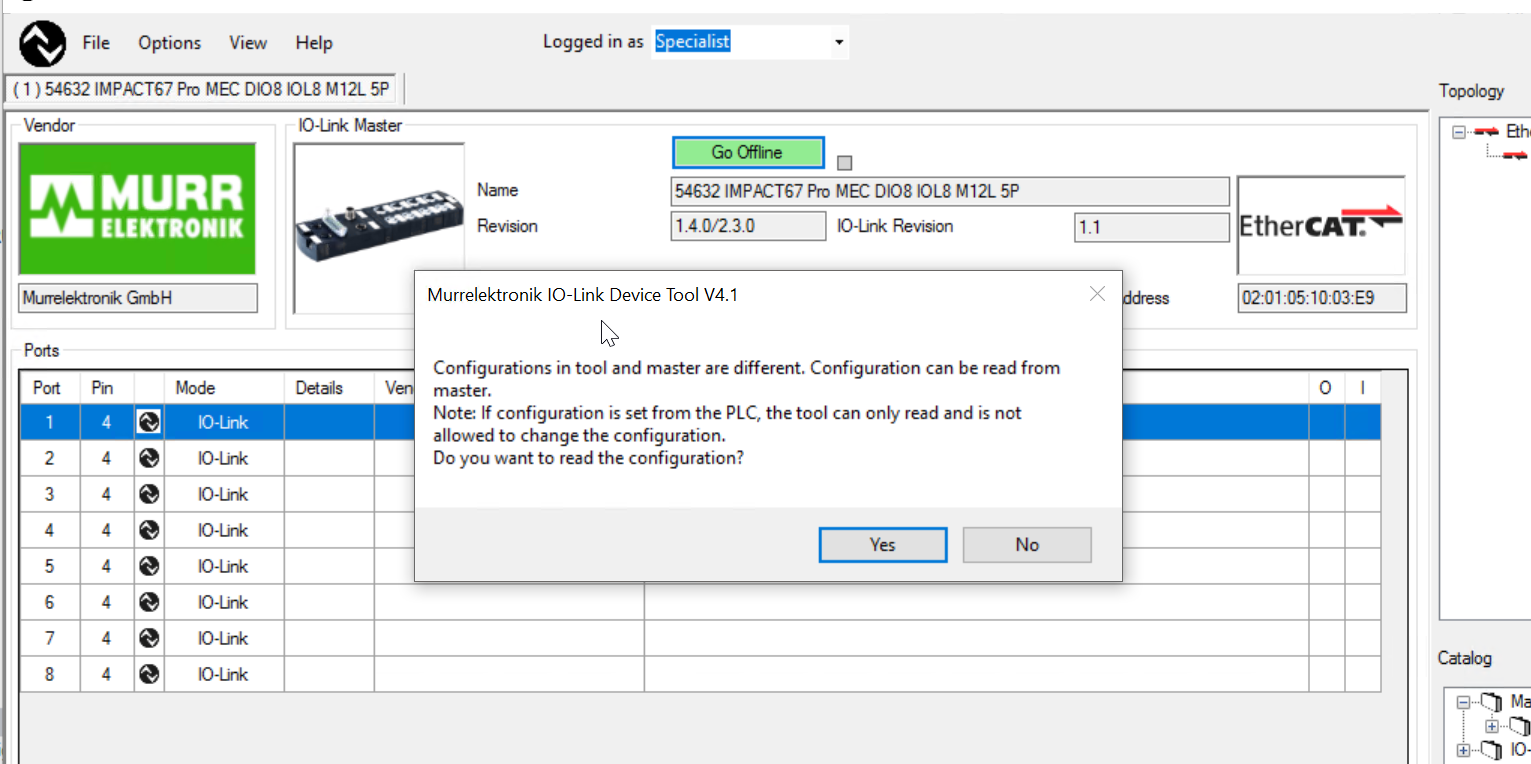Viewport: 1531px width, 764px height.
Task: Click the IO-Link icon in port 1 row
Action: (x=149, y=422)
